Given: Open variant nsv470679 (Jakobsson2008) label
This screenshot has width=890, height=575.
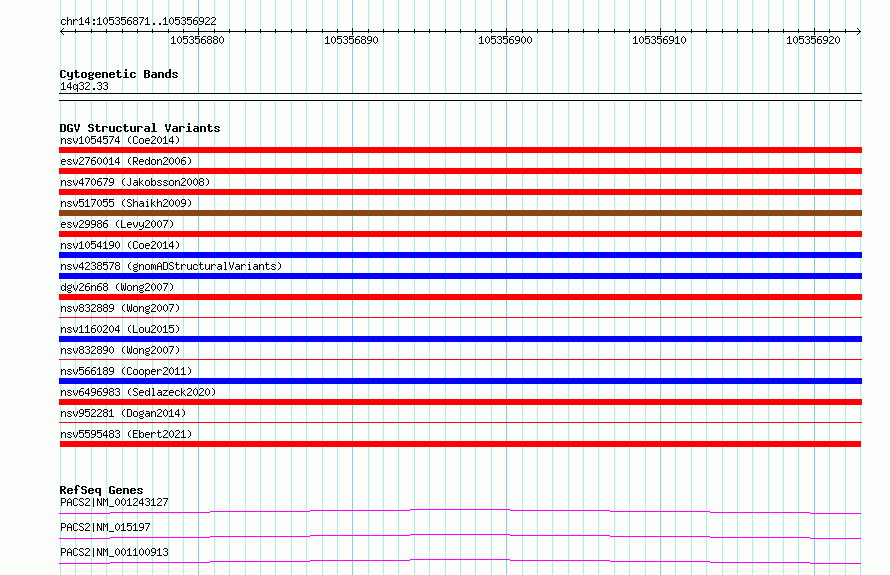Looking at the screenshot, I should pos(135,182).
